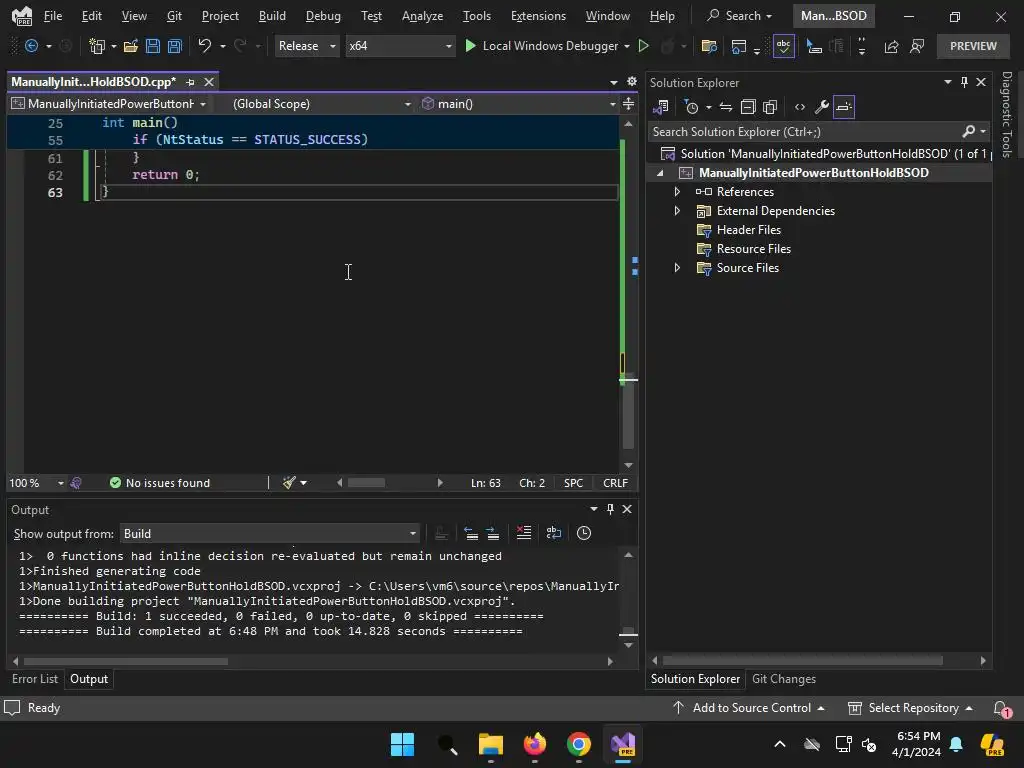Pin the Solution Explorer panel with pushpin

coord(964,82)
